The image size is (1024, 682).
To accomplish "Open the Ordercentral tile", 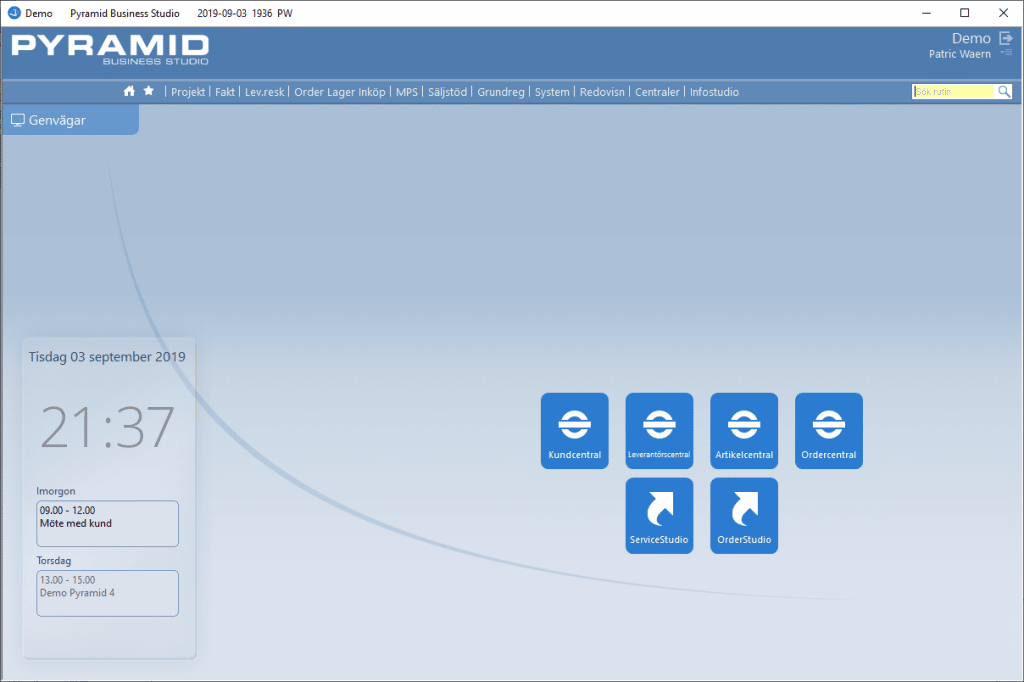I will click(829, 430).
